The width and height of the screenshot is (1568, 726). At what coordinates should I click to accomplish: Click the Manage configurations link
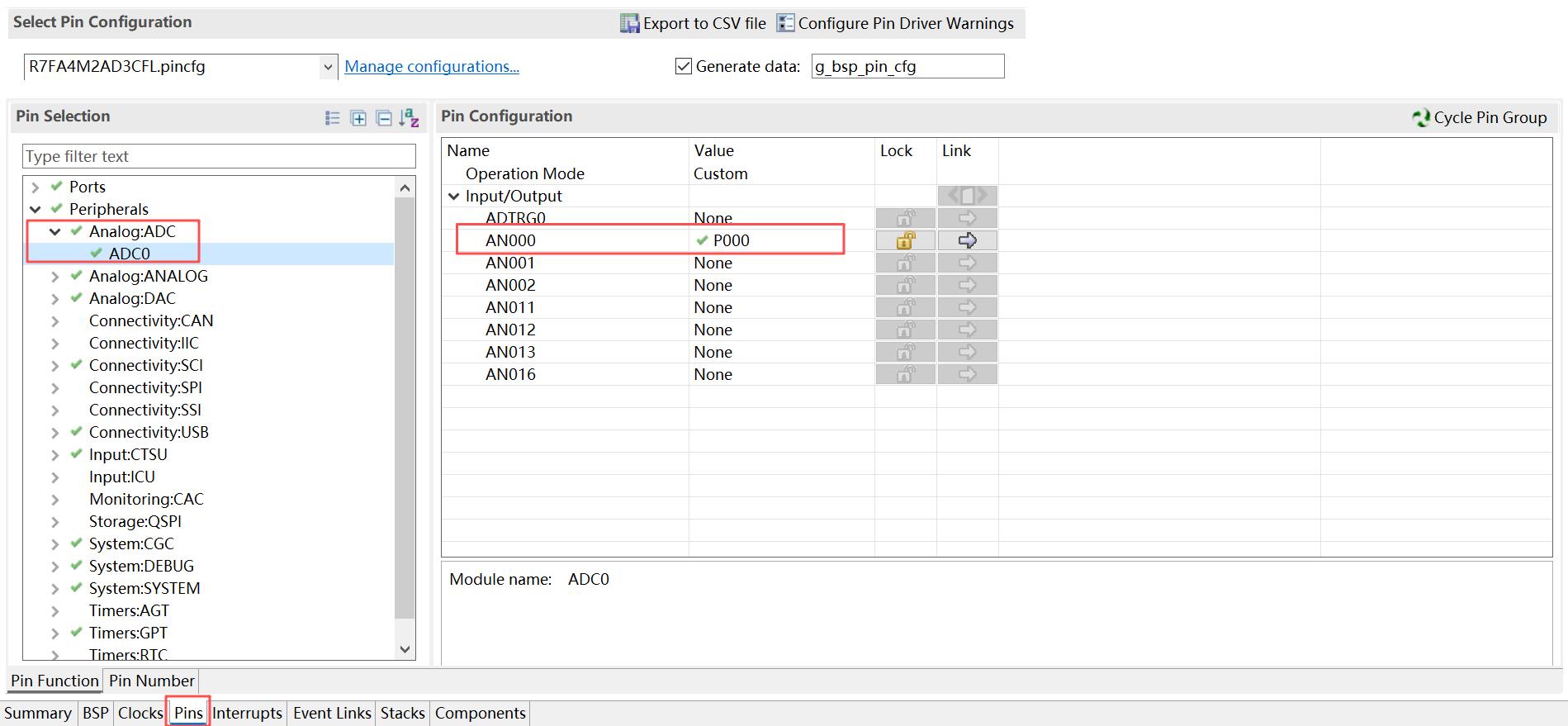432,66
